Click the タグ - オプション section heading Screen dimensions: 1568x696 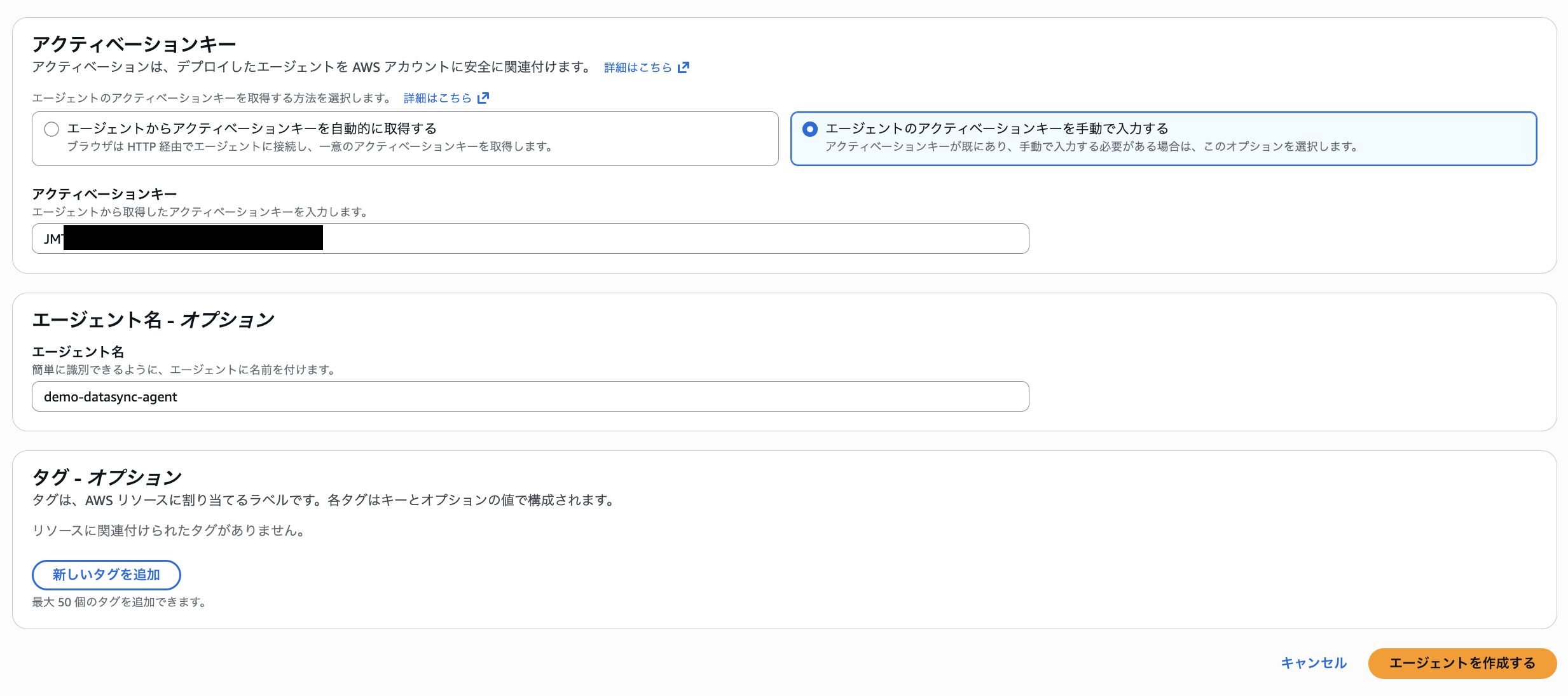click(x=107, y=477)
